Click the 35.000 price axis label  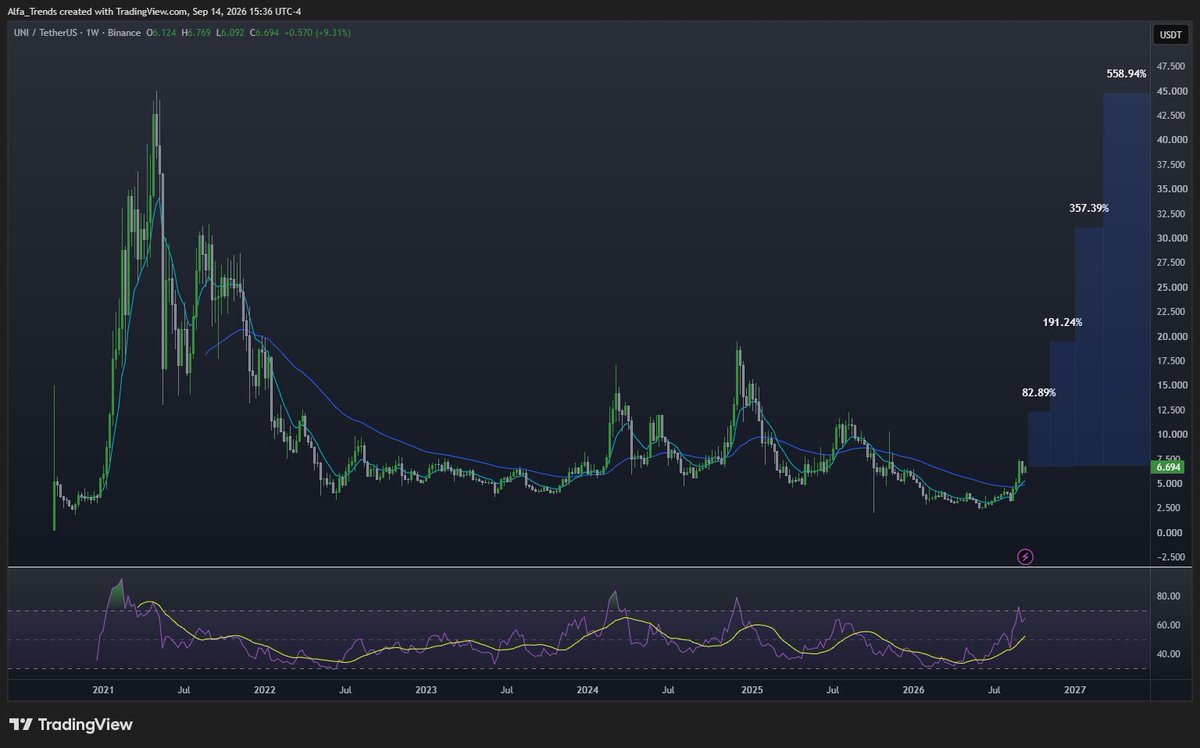(1170, 189)
